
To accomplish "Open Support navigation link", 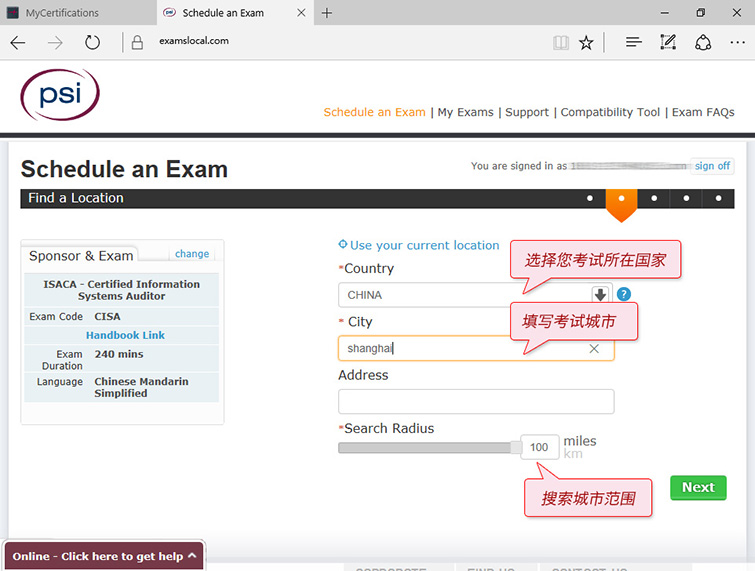I will (527, 112).
